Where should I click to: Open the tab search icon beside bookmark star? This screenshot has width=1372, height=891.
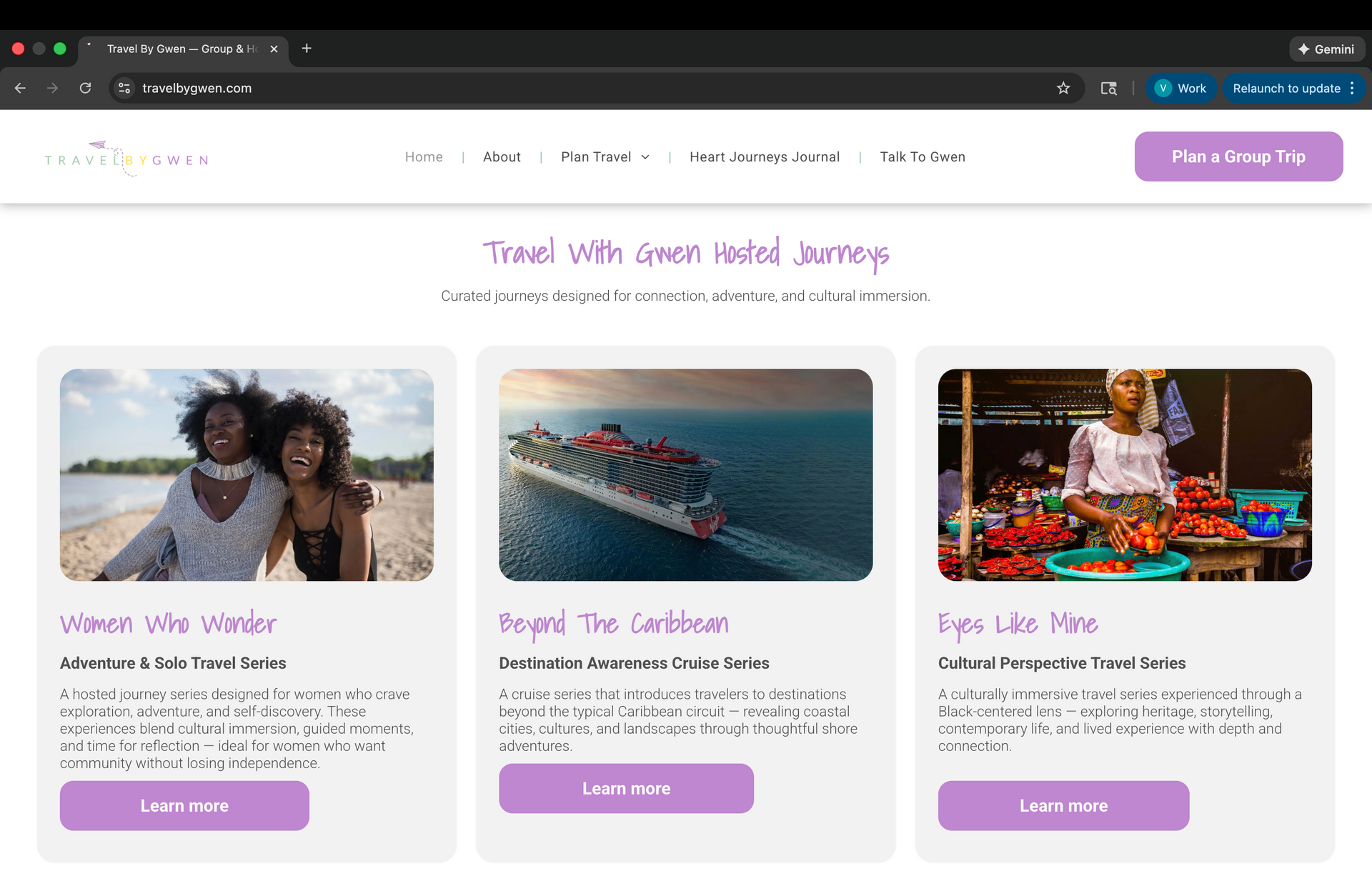[x=1108, y=88]
